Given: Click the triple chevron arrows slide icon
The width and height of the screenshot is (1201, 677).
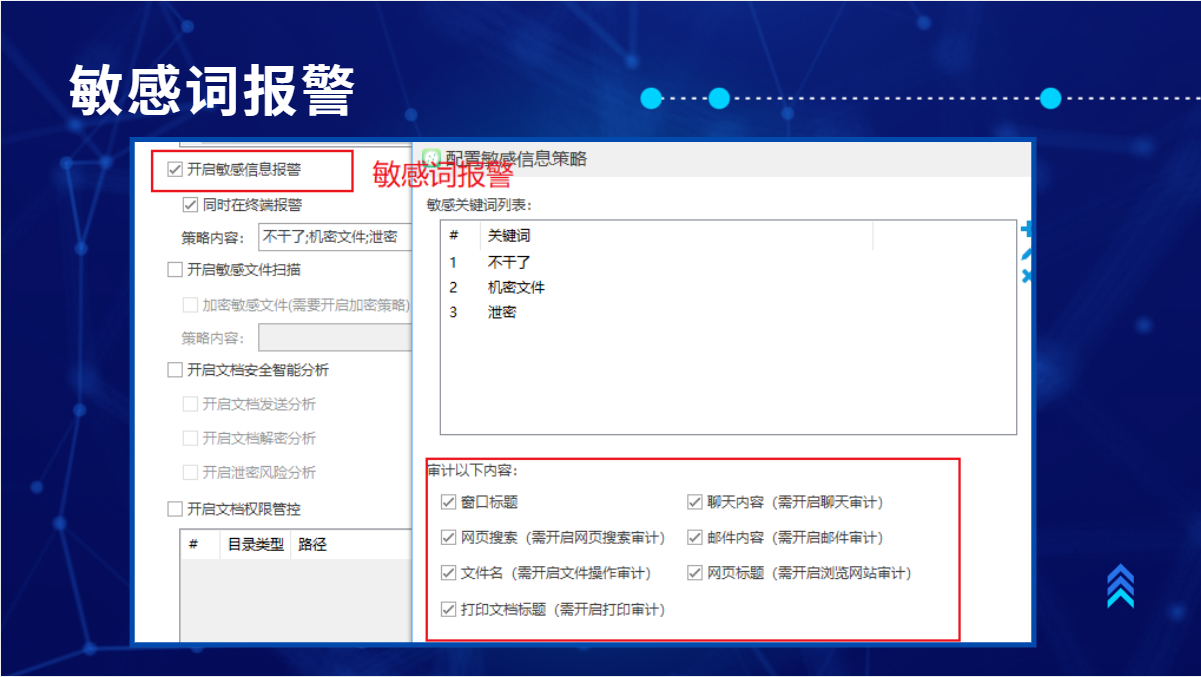Looking at the screenshot, I should pos(1120,586).
